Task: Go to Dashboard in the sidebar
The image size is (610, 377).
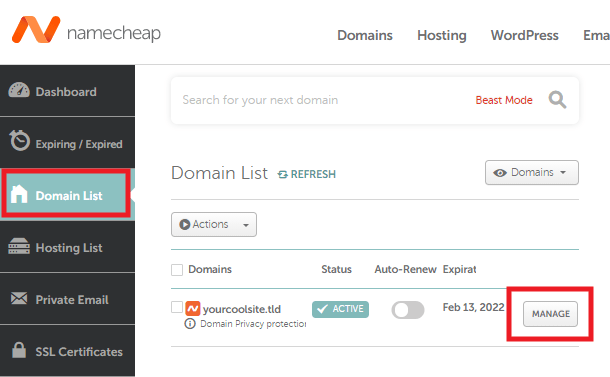Action: [x=67, y=91]
